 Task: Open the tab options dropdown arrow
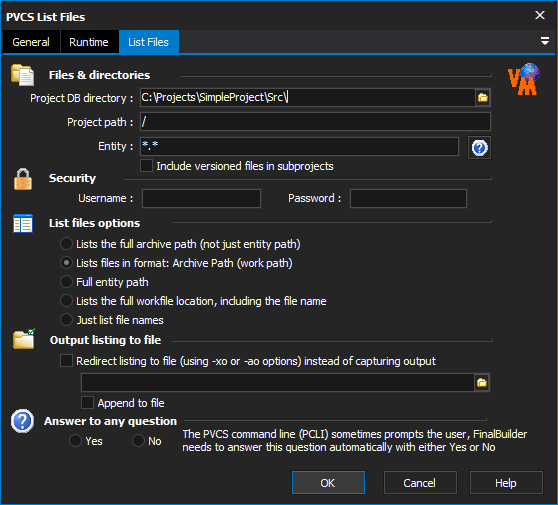544,41
